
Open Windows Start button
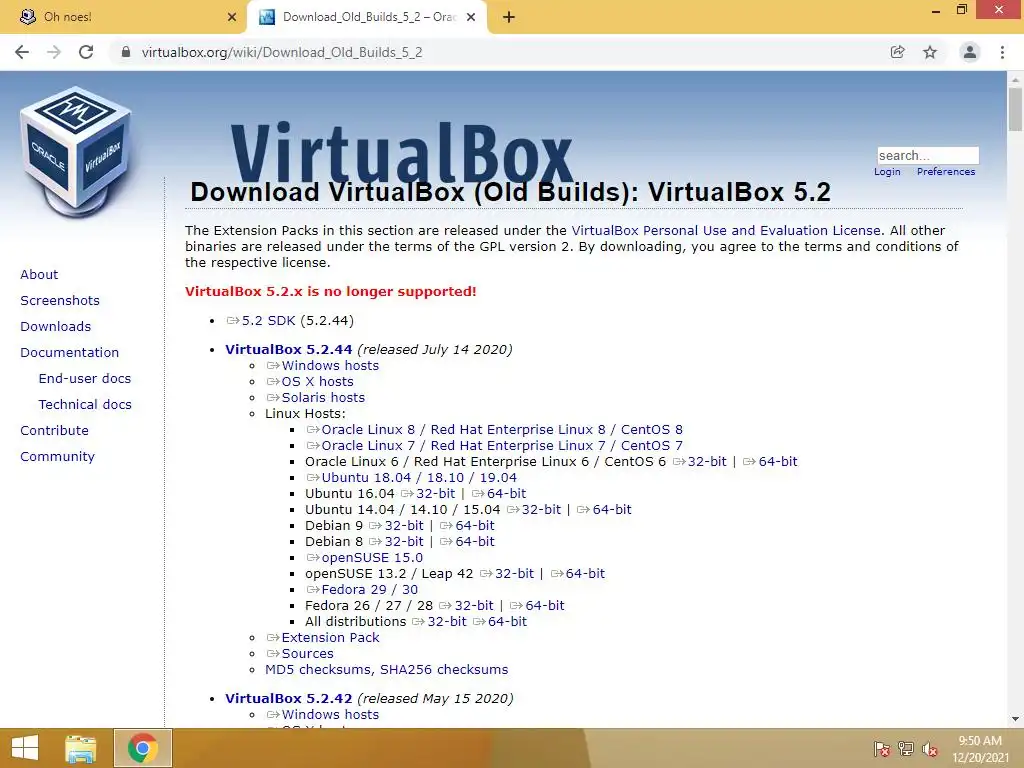click(x=25, y=748)
